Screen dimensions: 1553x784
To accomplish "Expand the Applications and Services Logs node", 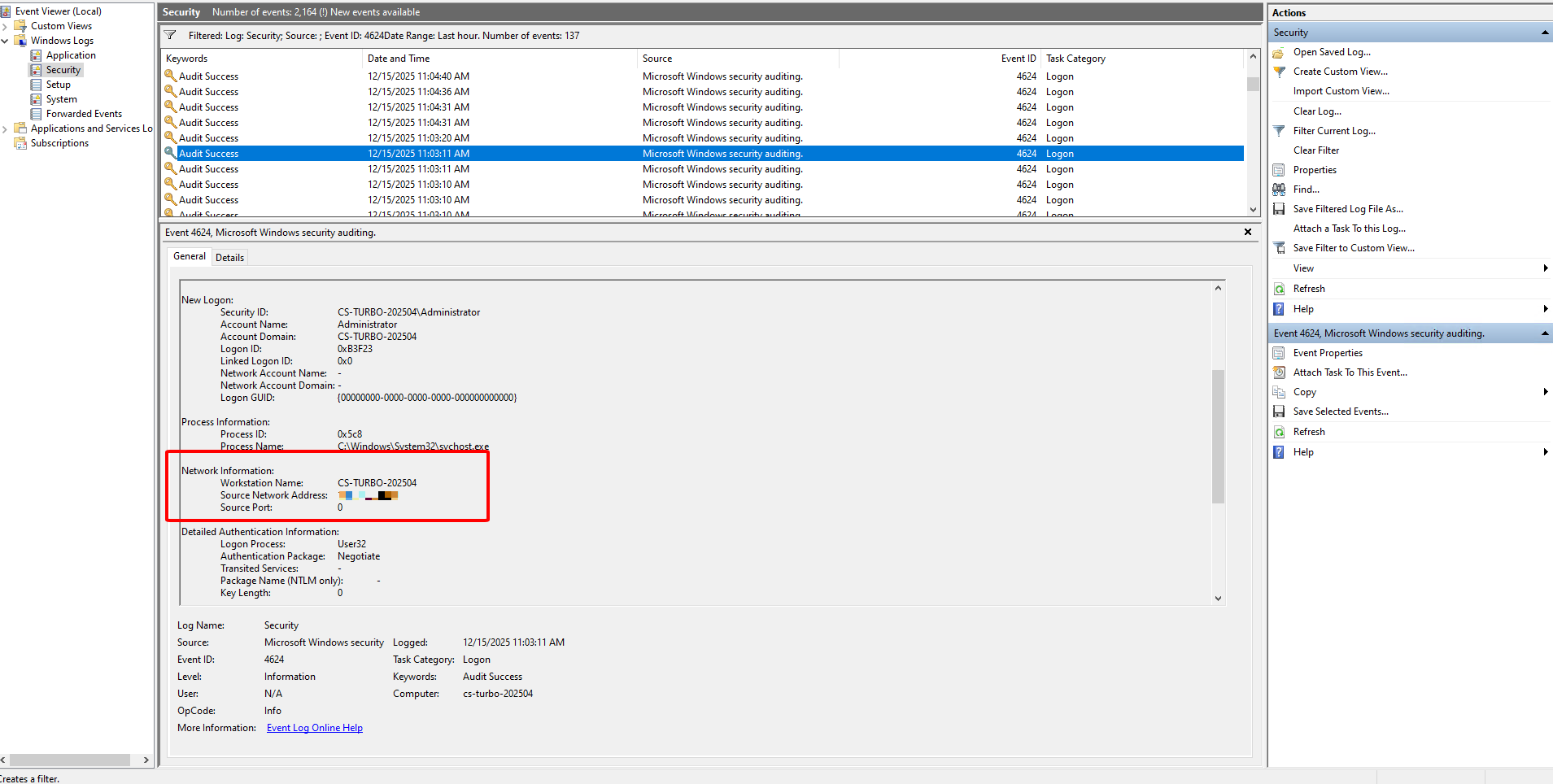I will (x=7, y=128).
